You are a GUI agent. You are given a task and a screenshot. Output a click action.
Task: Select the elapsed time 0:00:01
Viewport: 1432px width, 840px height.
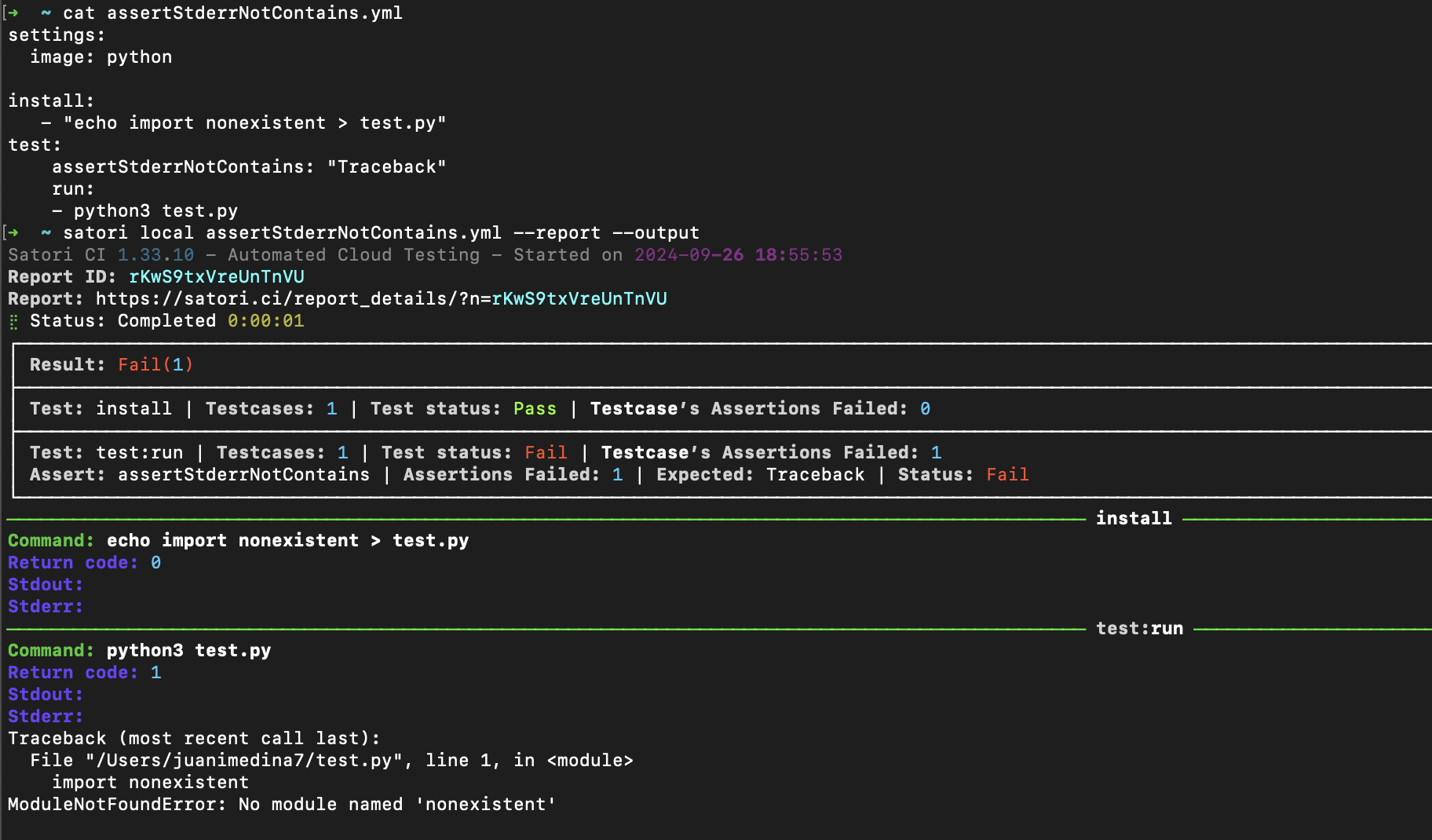click(265, 321)
